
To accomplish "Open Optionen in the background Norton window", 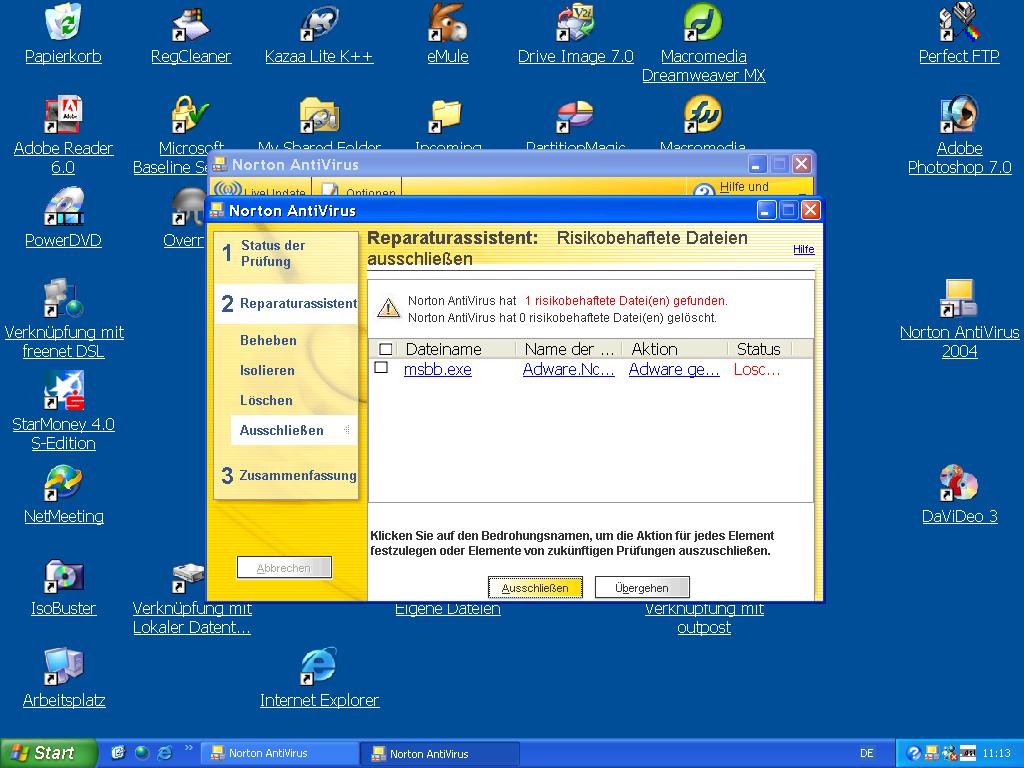I will [x=357, y=188].
